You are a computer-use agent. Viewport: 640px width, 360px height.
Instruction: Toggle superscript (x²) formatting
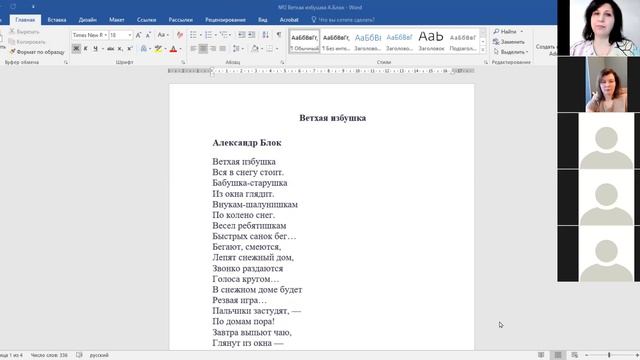130,49
